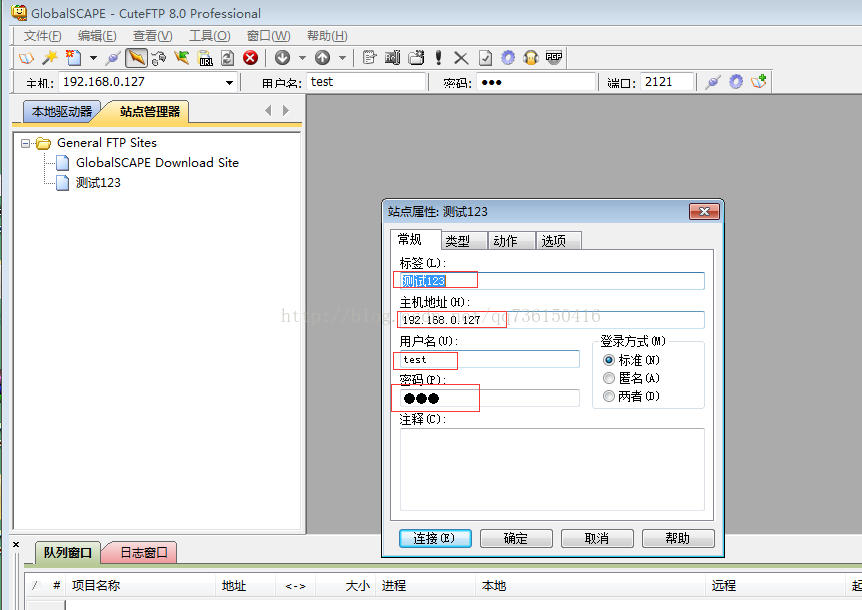
Task: Click the exclamation mark Execute icon
Action: click(x=438, y=58)
